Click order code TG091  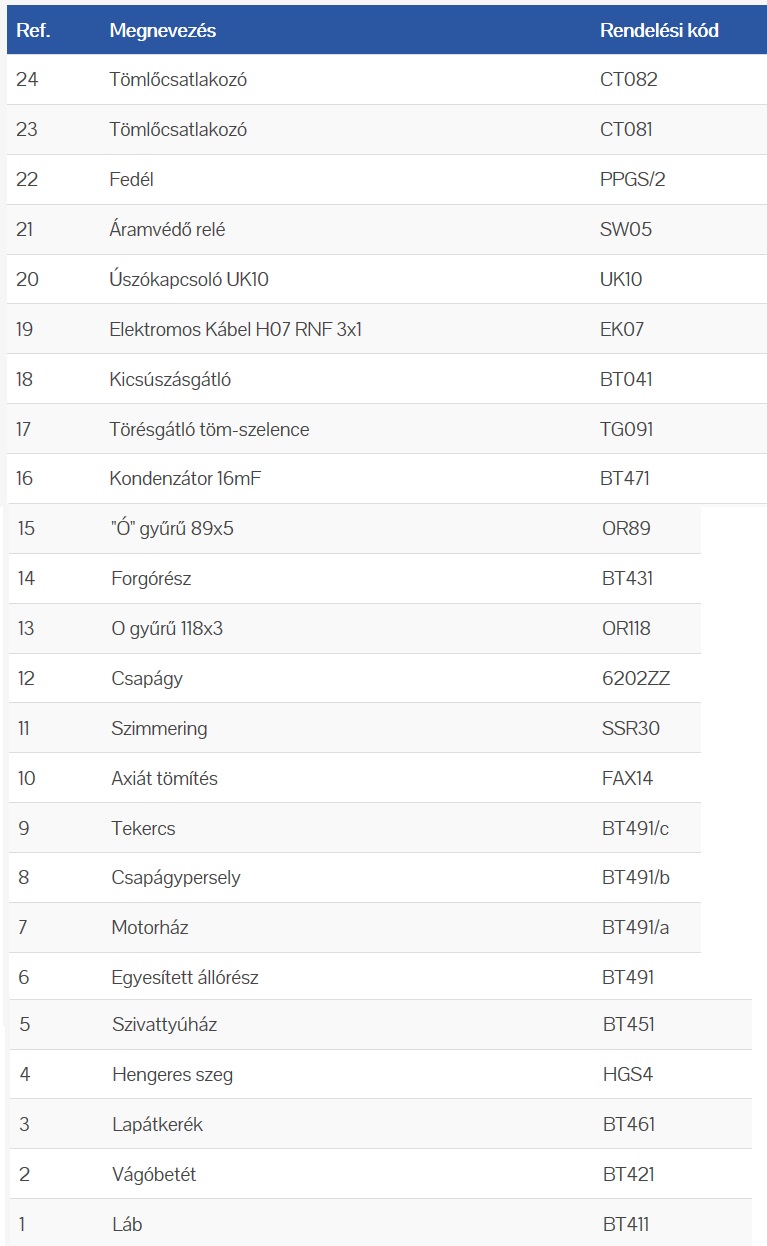[x=627, y=429]
